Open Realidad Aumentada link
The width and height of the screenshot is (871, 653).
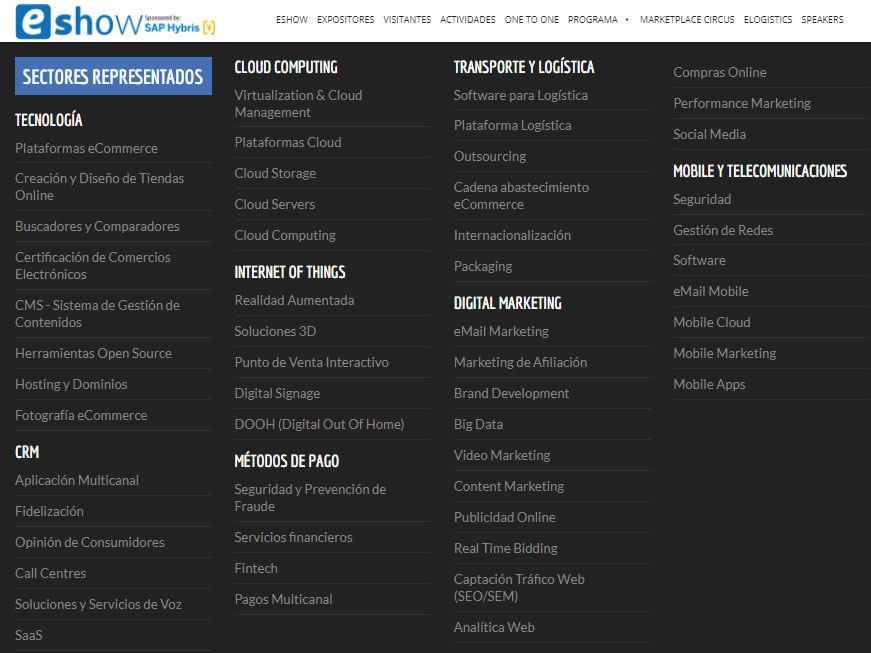[x=294, y=300]
